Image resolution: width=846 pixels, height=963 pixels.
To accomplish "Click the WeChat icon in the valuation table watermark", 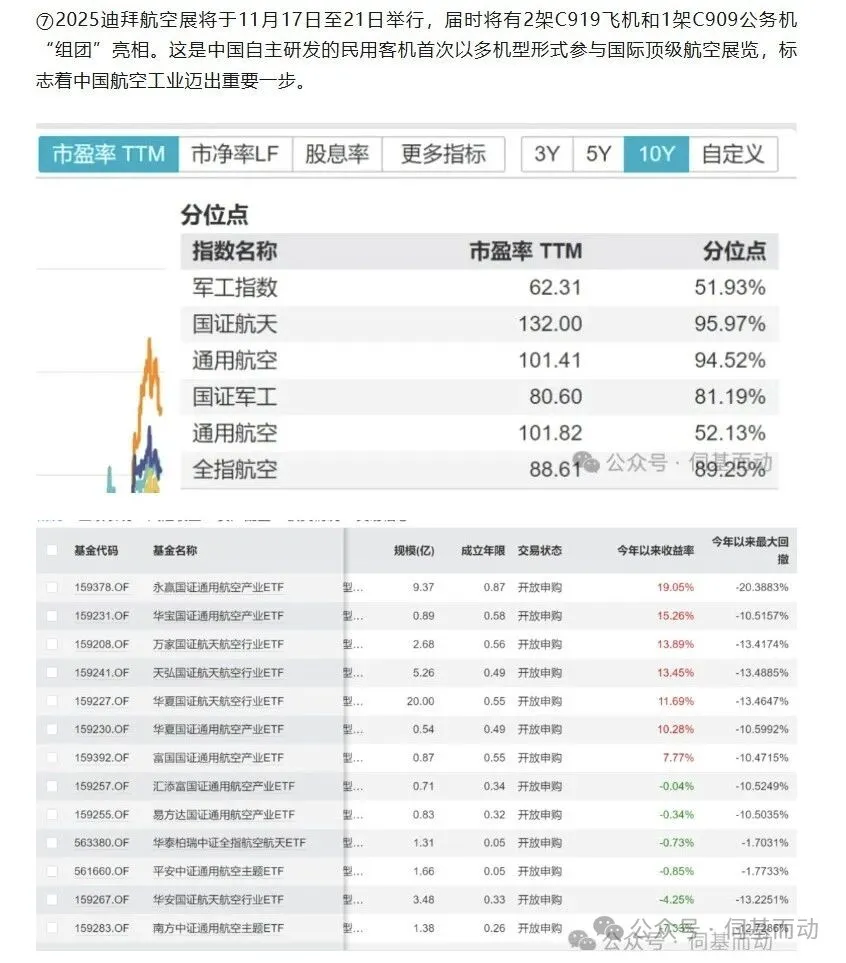I will pos(592,463).
